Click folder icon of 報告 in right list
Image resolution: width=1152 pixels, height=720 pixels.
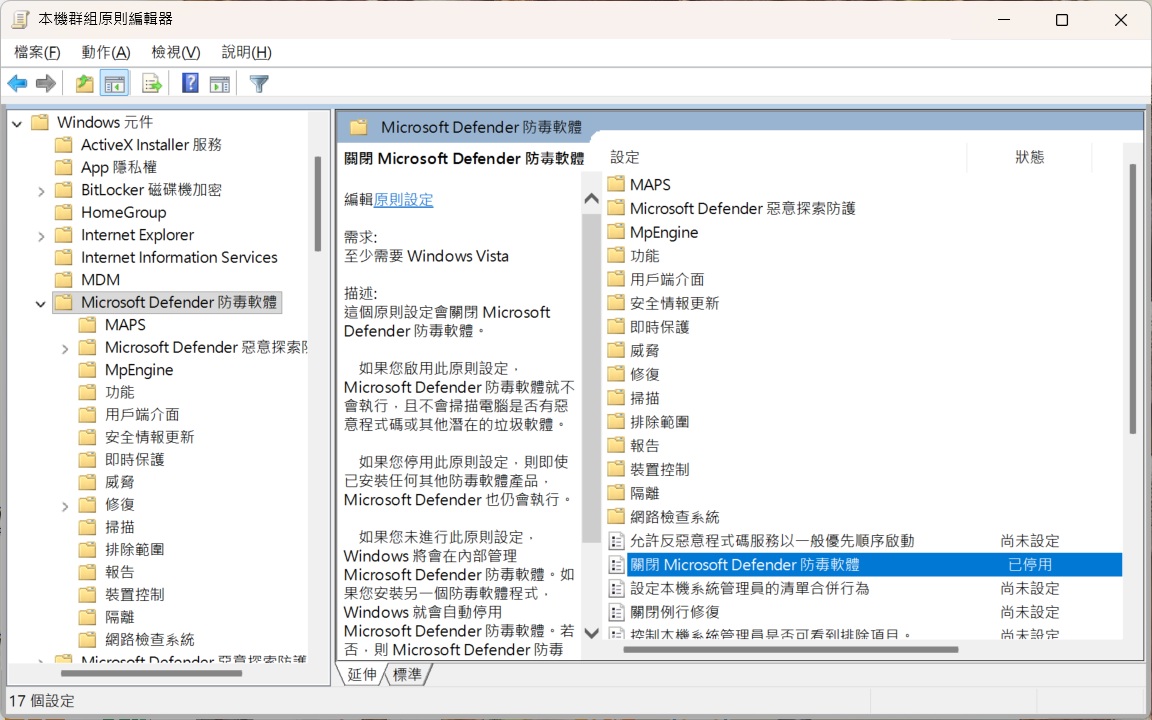point(616,445)
